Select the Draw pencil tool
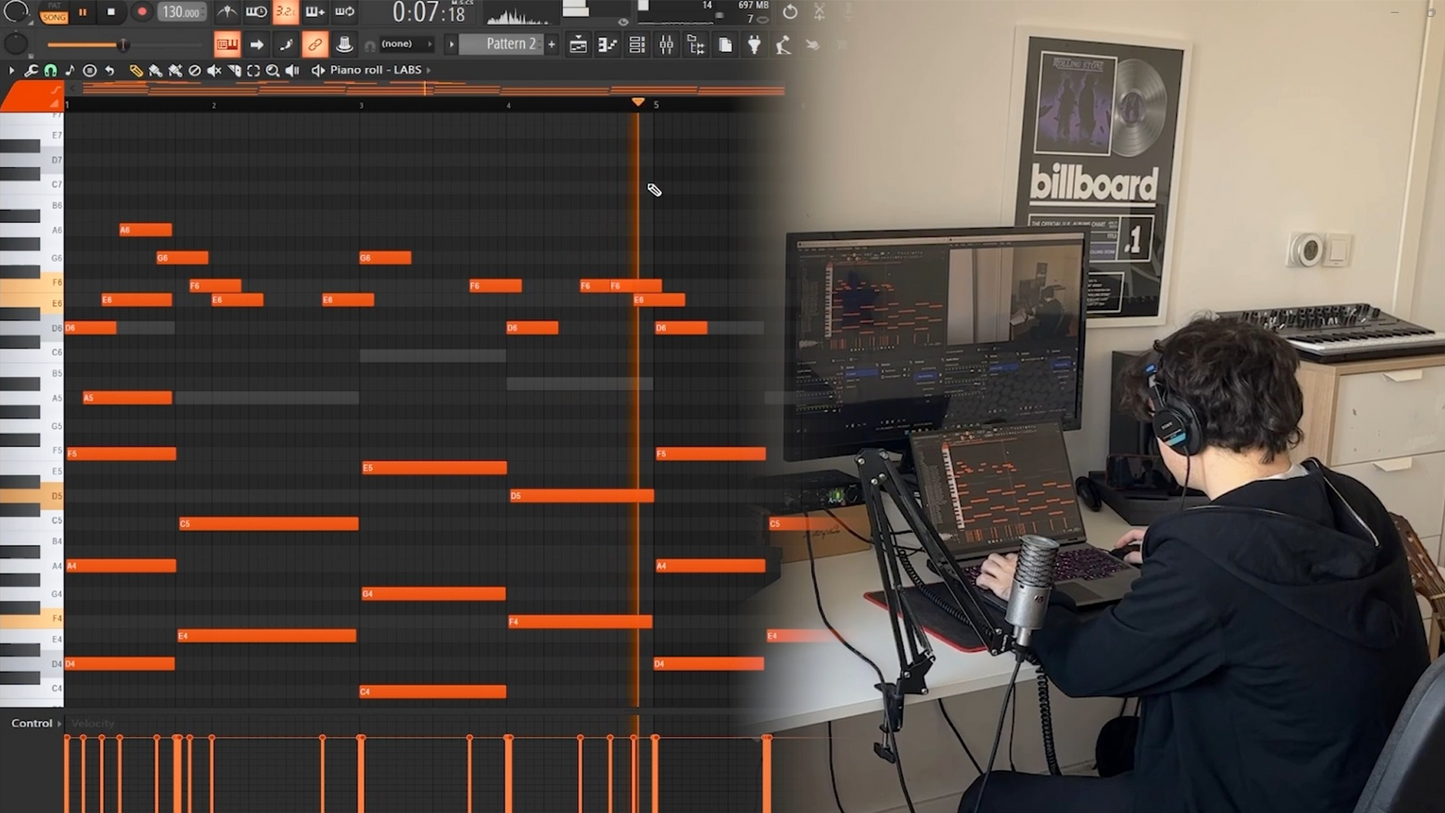This screenshot has width=1445, height=813. 136,71
